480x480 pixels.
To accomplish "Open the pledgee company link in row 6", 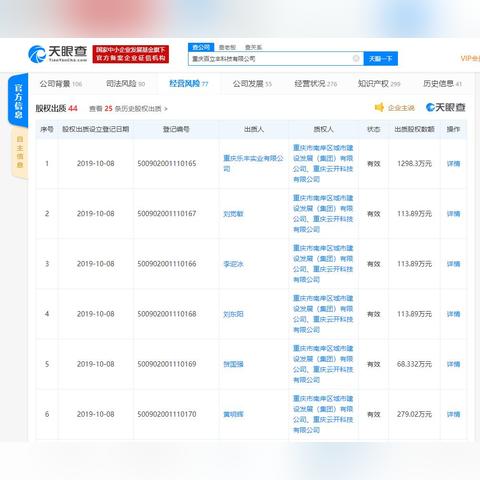I will pyautogui.click(x=323, y=414).
